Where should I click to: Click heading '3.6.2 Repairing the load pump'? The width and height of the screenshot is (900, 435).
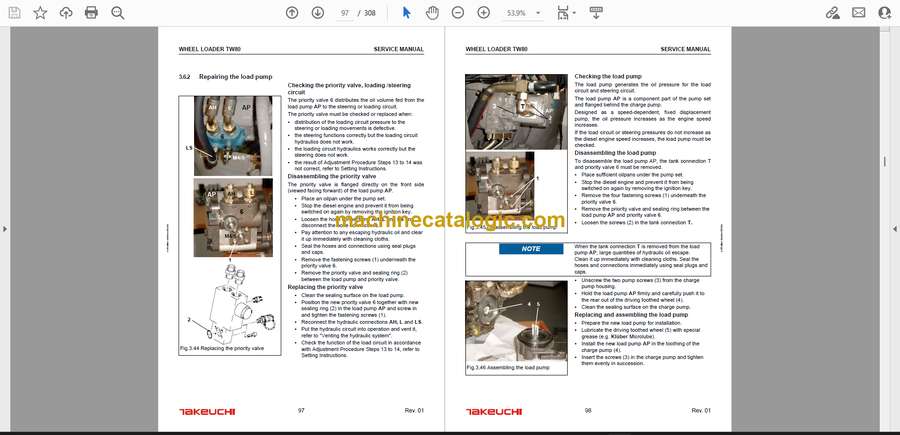coord(225,76)
